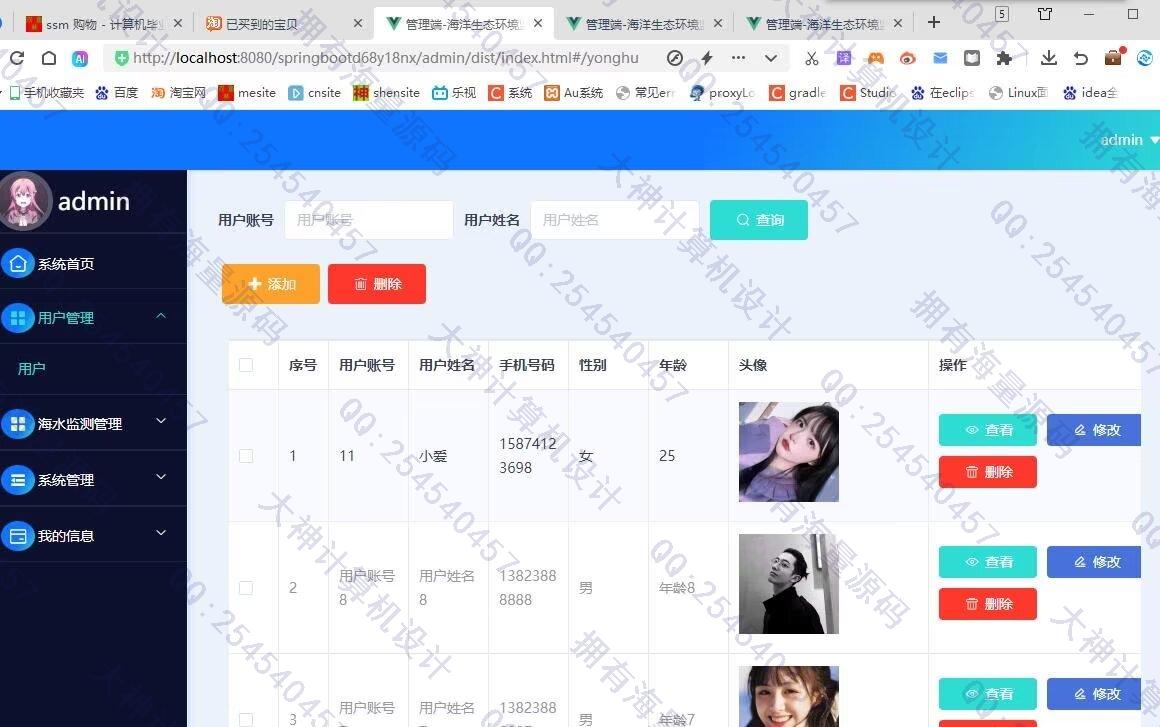Toggle the select-all checkbox in table header

coord(246,365)
